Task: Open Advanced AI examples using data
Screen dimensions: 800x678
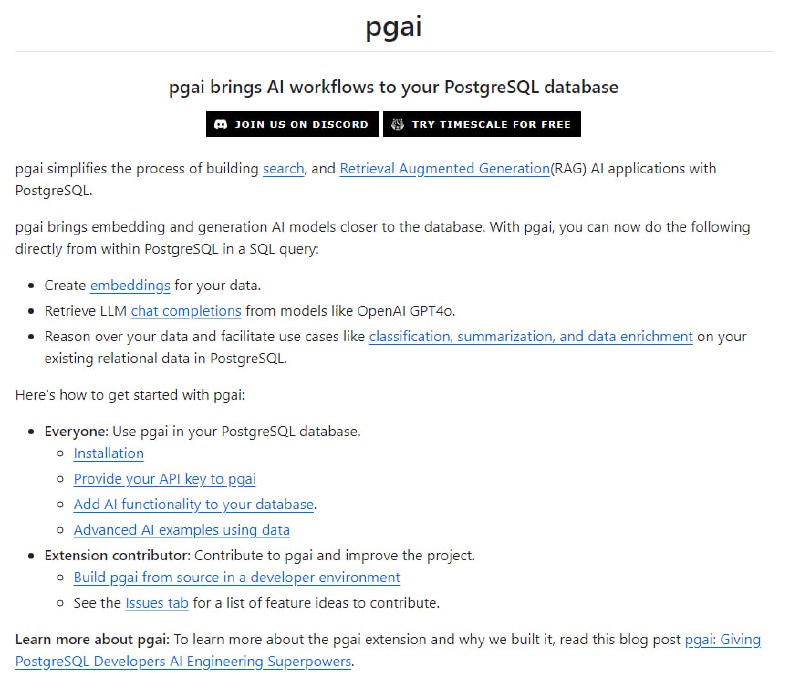Action: (x=180, y=529)
